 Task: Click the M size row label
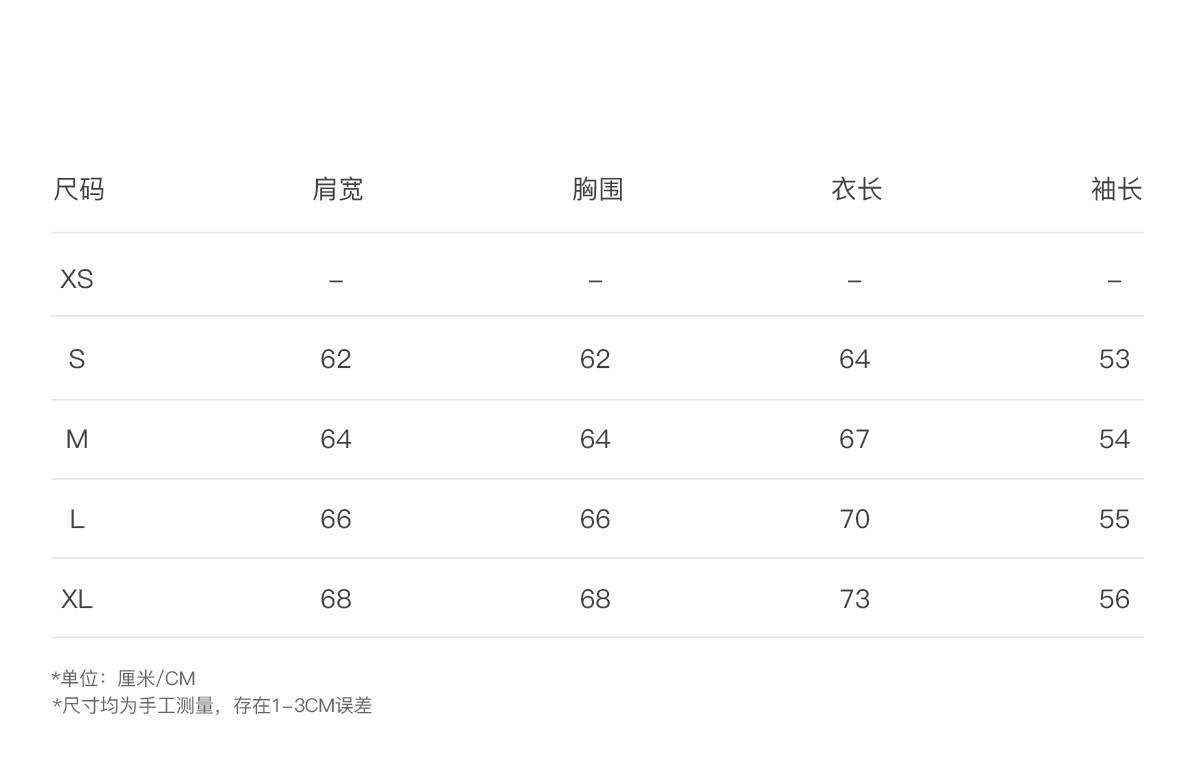[x=77, y=439]
